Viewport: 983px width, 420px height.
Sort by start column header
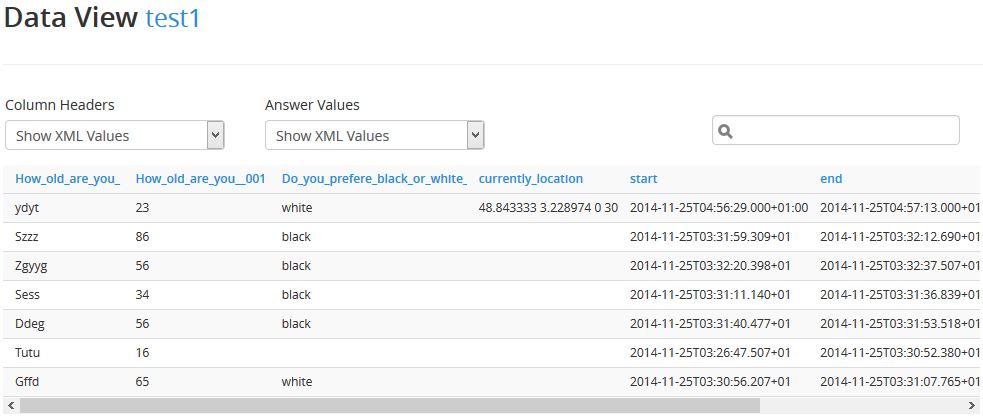click(644, 179)
